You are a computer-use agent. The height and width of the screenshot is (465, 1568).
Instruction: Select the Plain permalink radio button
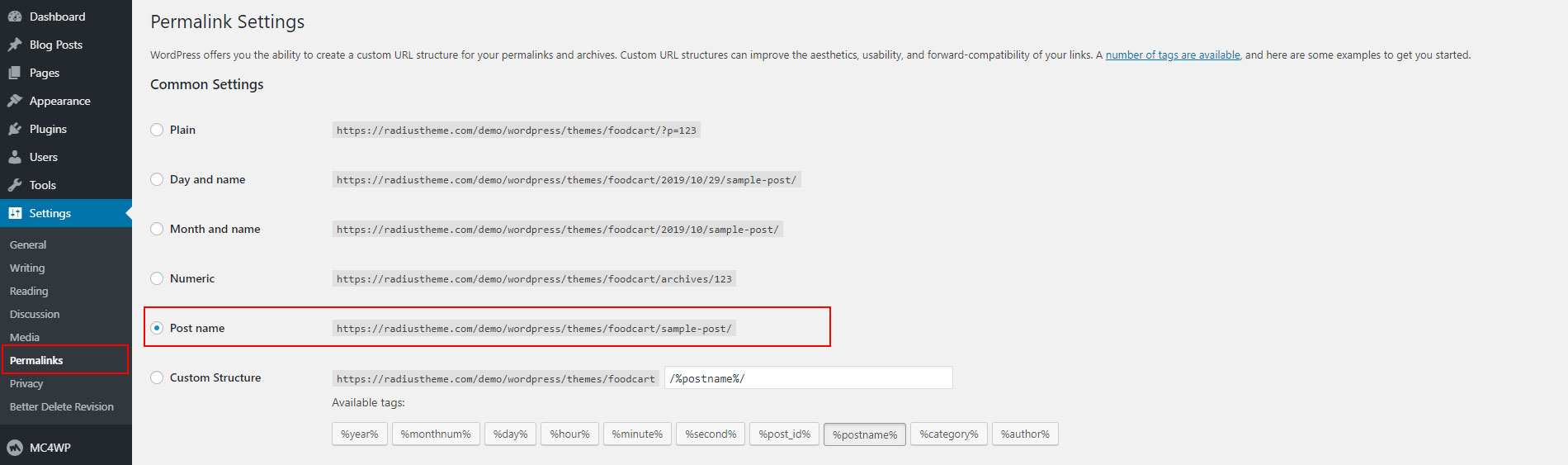pyautogui.click(x=157, y=130)
